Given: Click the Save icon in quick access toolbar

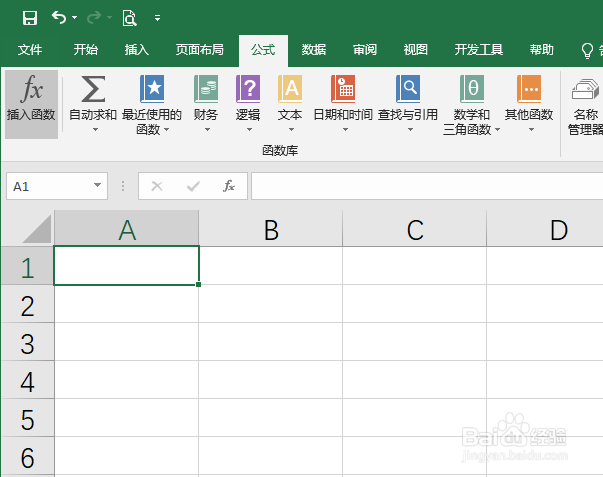Looking at the screenshot, I should (x=30, y=18).
